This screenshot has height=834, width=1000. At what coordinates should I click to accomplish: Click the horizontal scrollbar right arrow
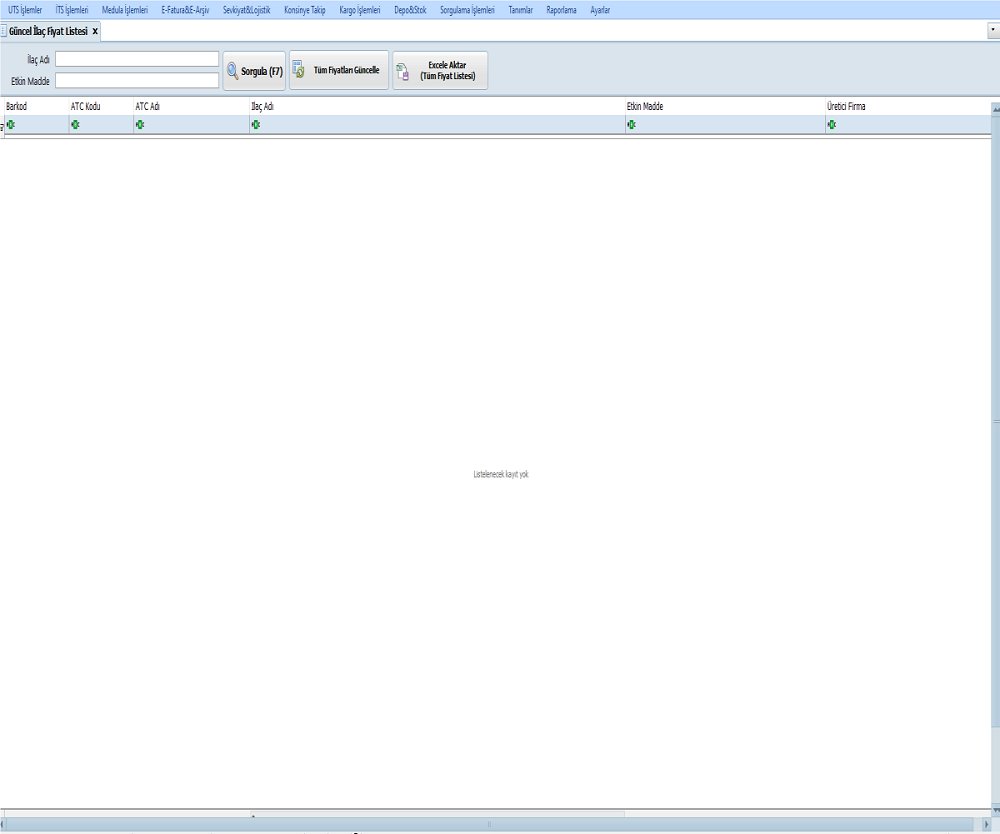click(x=986, y=824)
